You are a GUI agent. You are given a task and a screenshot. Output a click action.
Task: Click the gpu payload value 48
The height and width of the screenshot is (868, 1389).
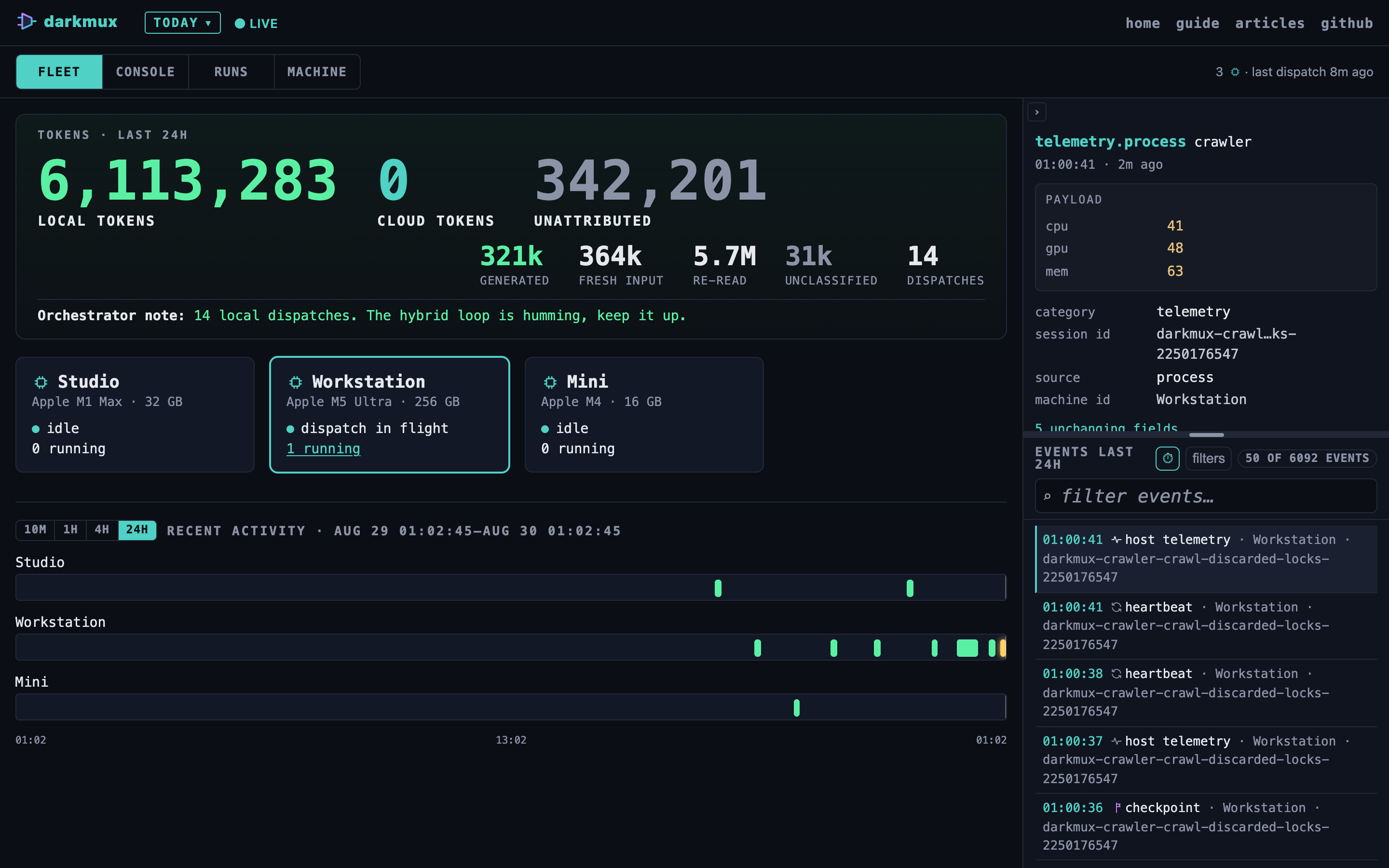pyautogui.click(x=1175, y=248)
